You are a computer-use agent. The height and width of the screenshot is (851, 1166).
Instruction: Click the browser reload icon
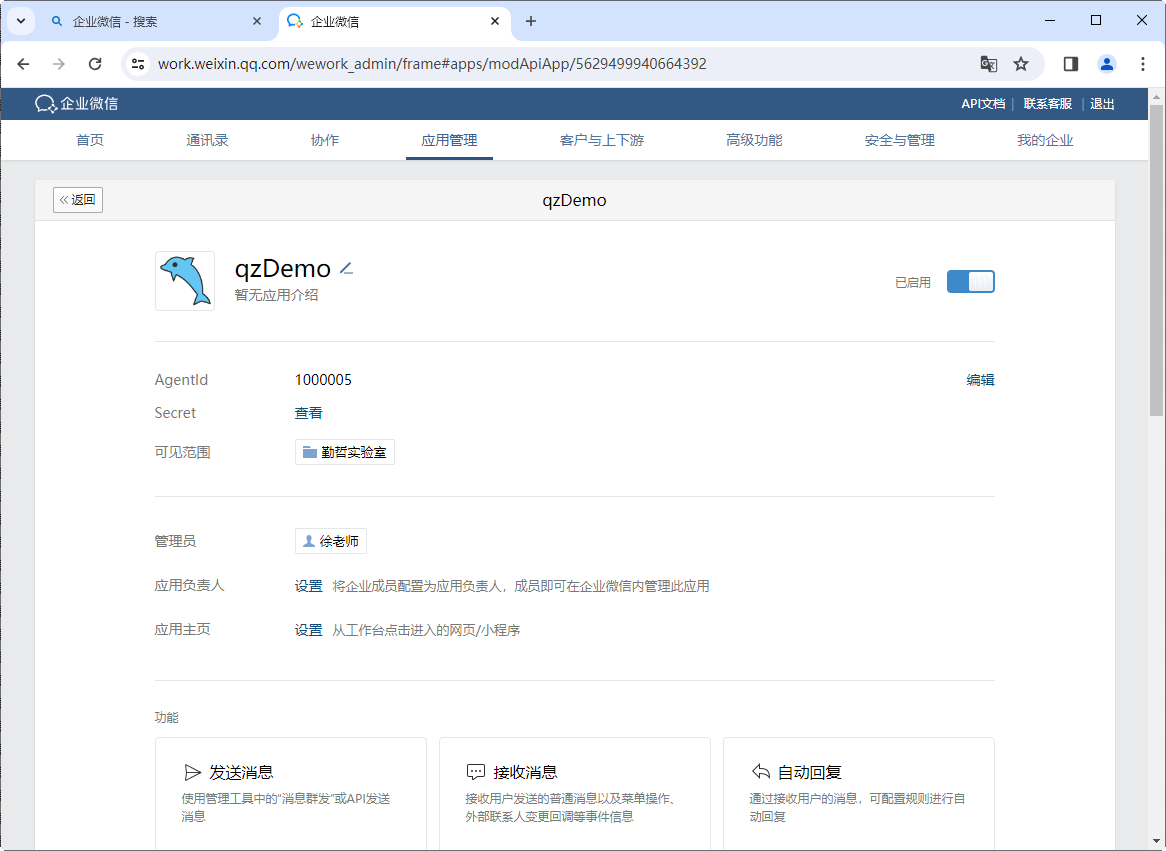(95, 64)
